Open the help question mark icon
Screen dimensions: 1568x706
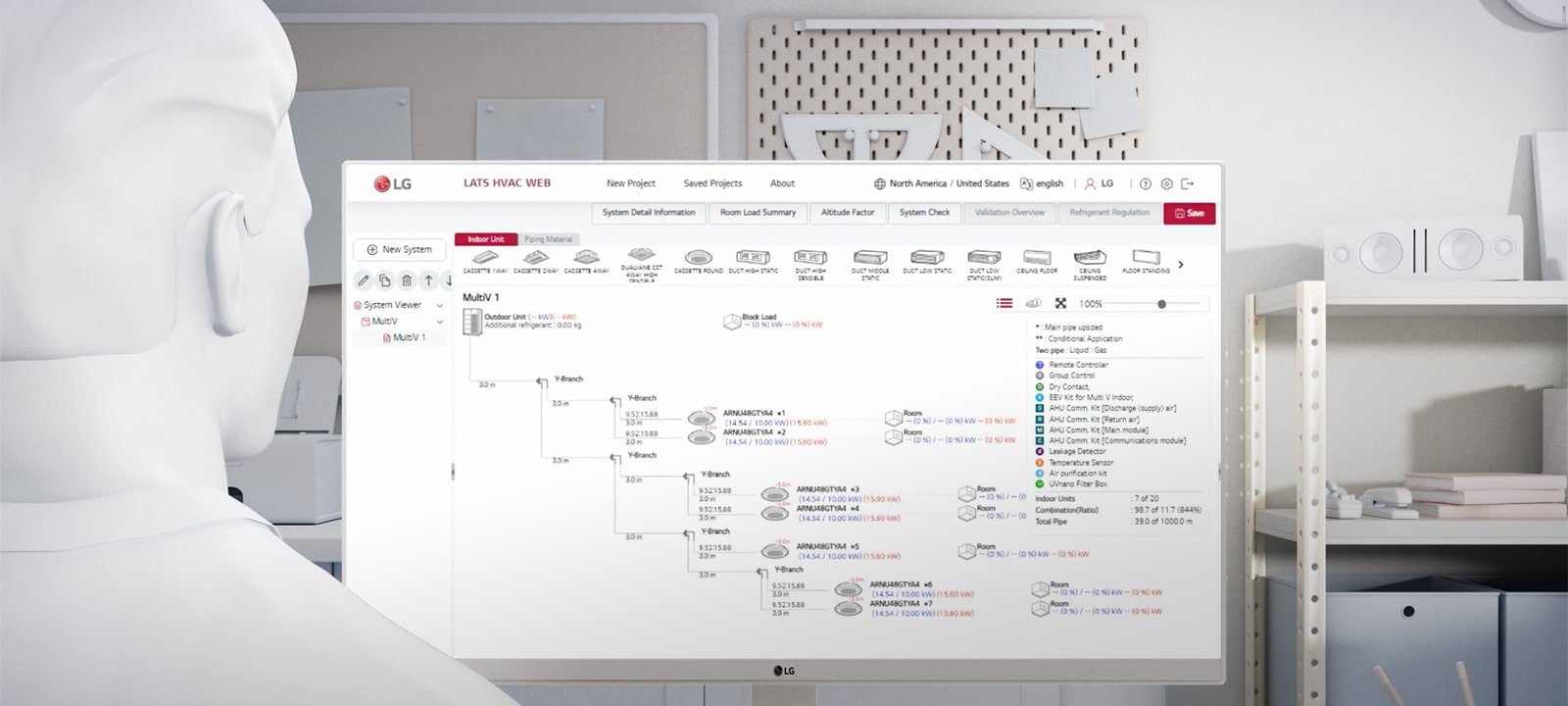[x=1146, y=183]
